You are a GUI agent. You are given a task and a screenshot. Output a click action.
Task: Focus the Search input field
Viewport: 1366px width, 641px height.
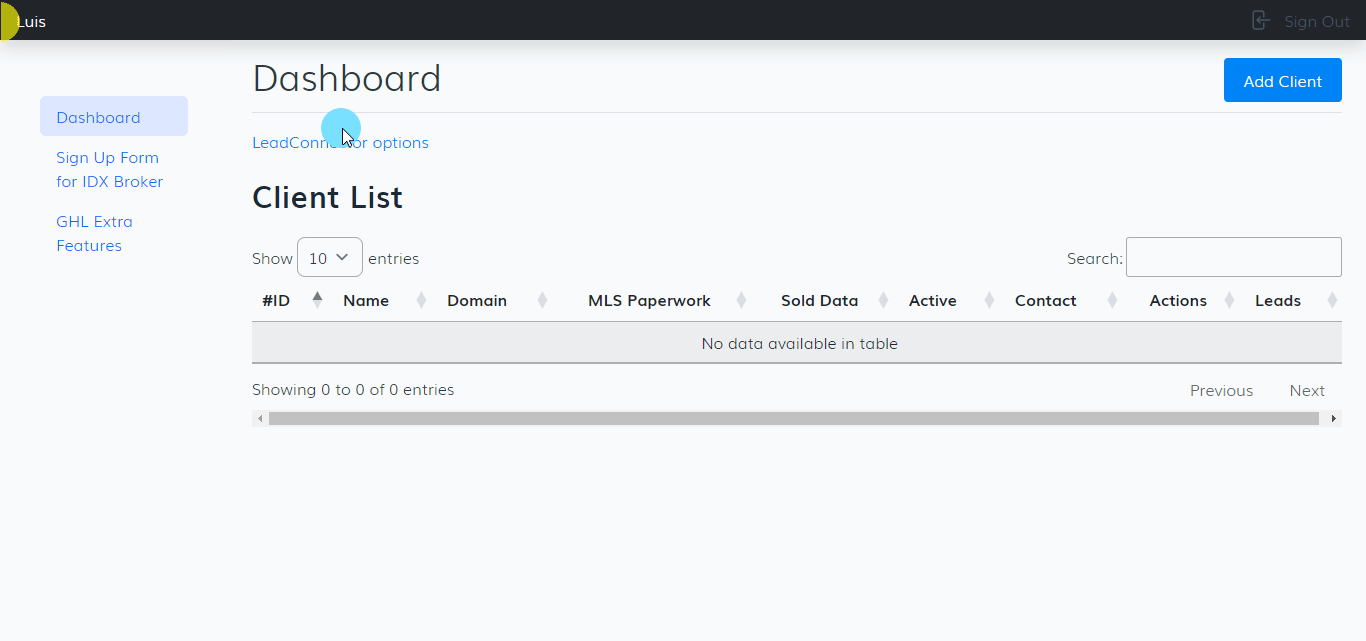1233,257
